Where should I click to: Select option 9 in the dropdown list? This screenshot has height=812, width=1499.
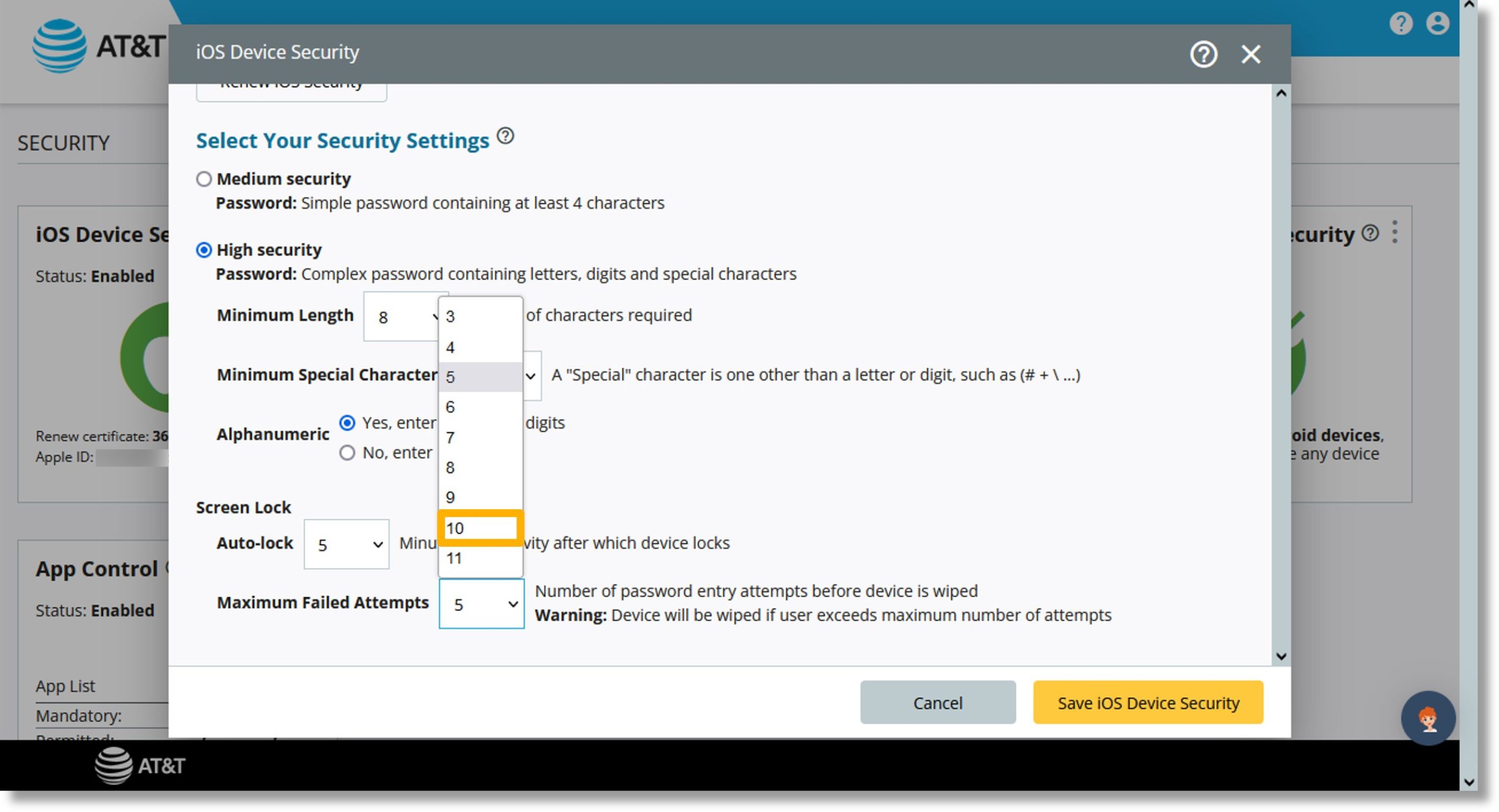[x=480, y=497]
